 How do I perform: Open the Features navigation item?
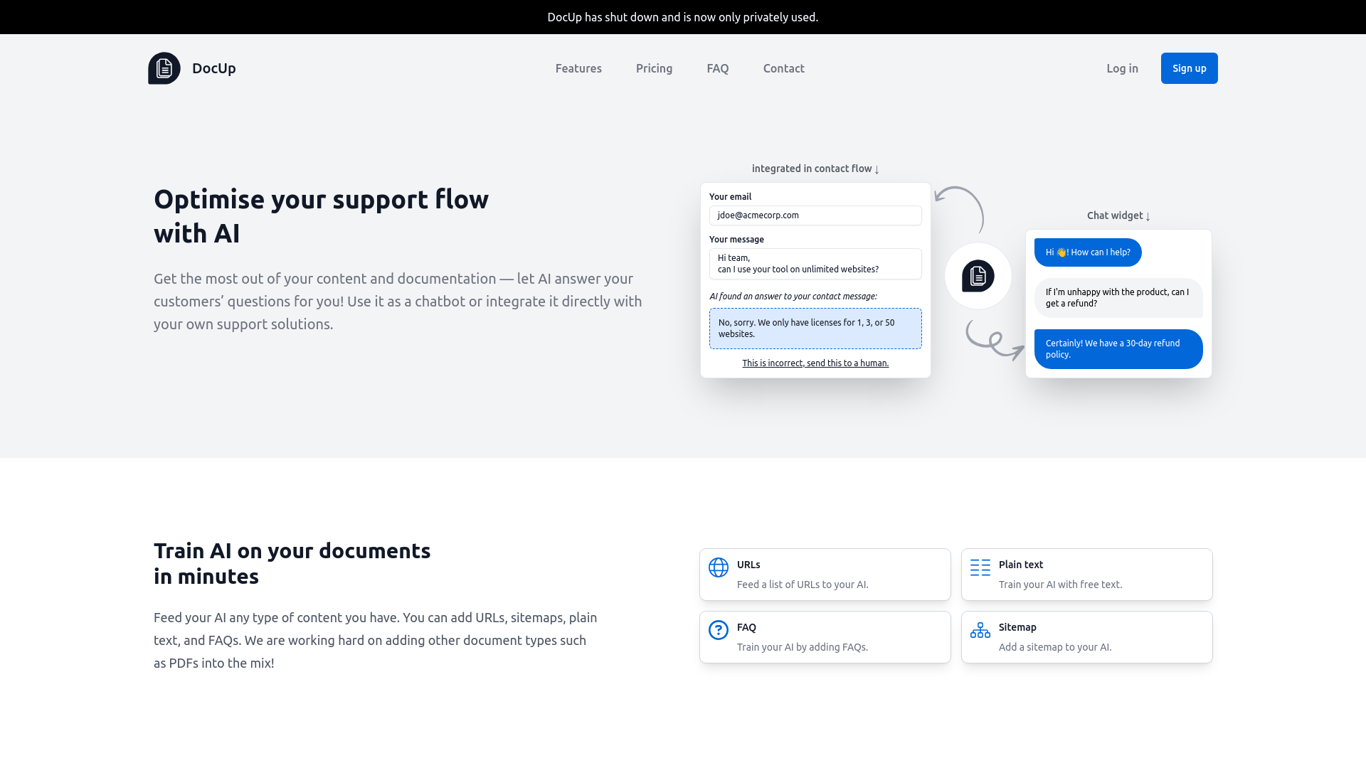(578, 68)
